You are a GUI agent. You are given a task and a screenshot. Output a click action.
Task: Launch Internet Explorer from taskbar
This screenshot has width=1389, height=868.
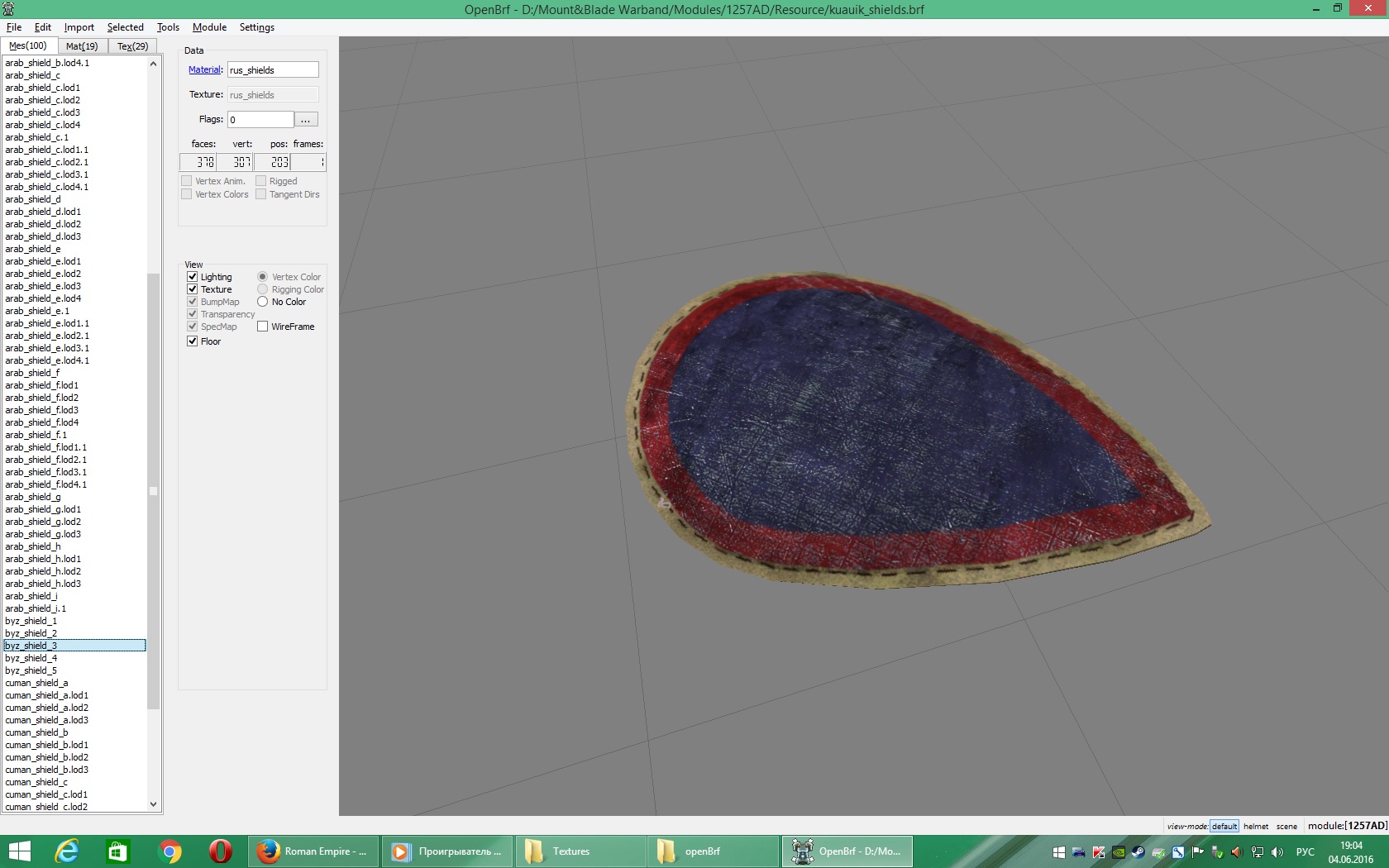coord(66,851)
